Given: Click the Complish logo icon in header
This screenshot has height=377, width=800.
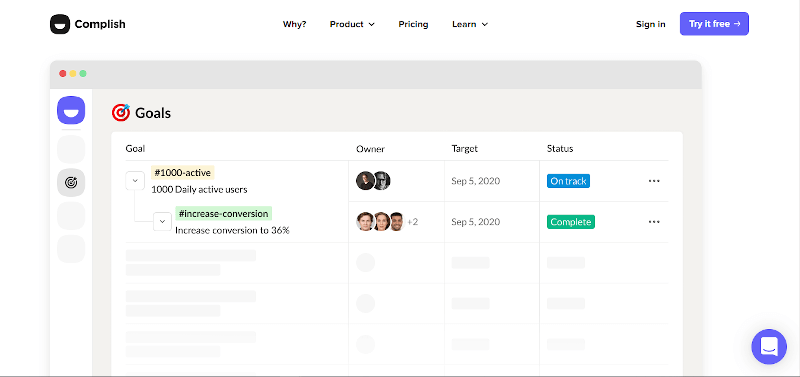Looking at the screenshot, I should click(60, 24).
